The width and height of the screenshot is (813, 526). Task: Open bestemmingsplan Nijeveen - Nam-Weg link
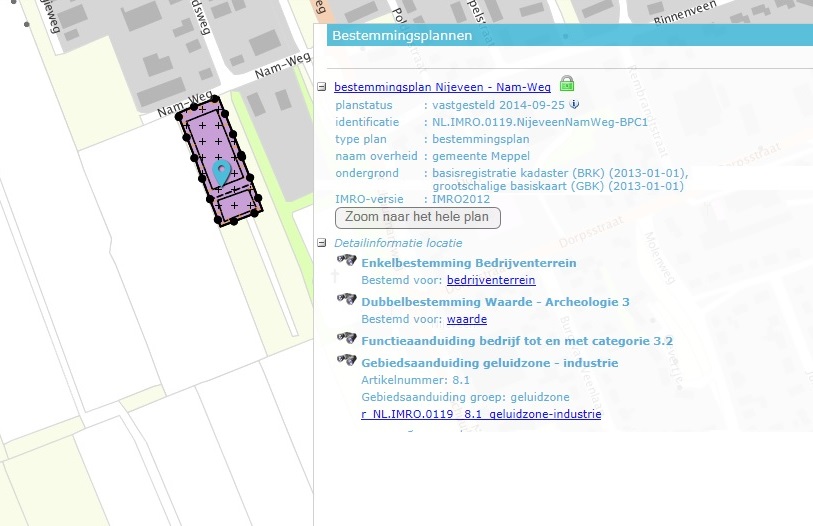(441, 88)
